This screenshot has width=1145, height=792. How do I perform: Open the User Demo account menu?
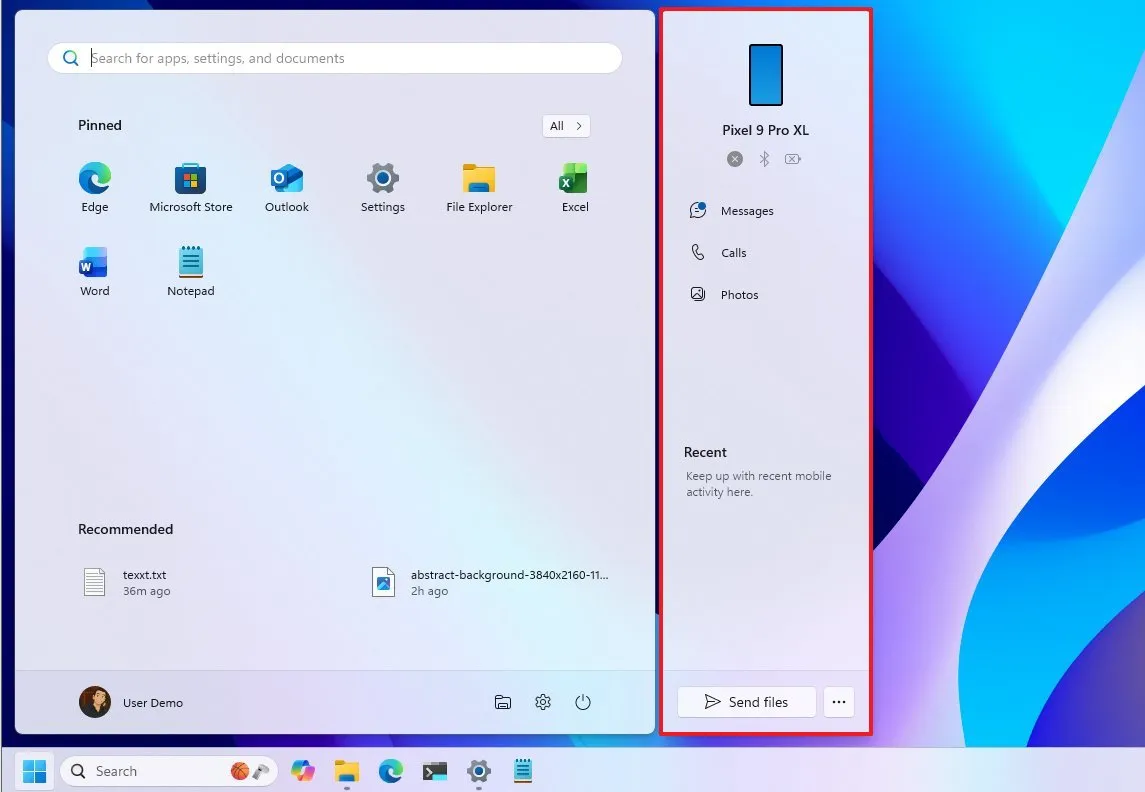[131, 702]
